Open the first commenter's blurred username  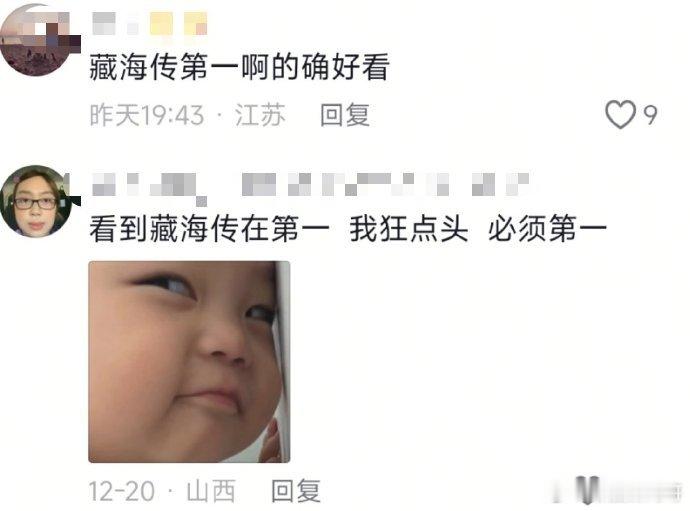[104, 23]
